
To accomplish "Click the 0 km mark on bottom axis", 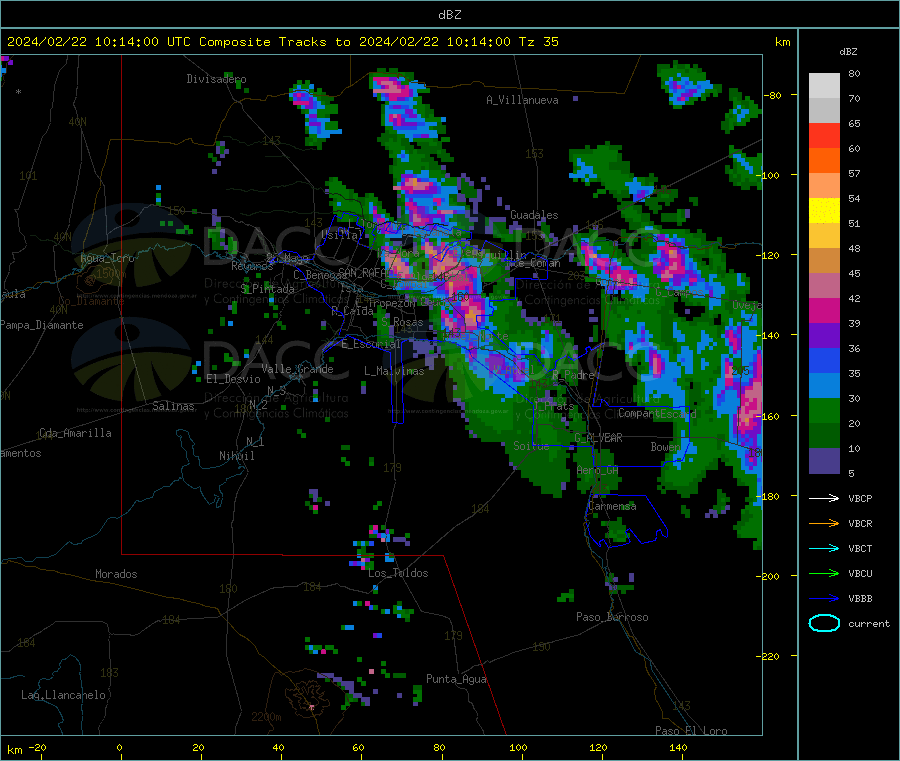I will (x=119, y=747).
